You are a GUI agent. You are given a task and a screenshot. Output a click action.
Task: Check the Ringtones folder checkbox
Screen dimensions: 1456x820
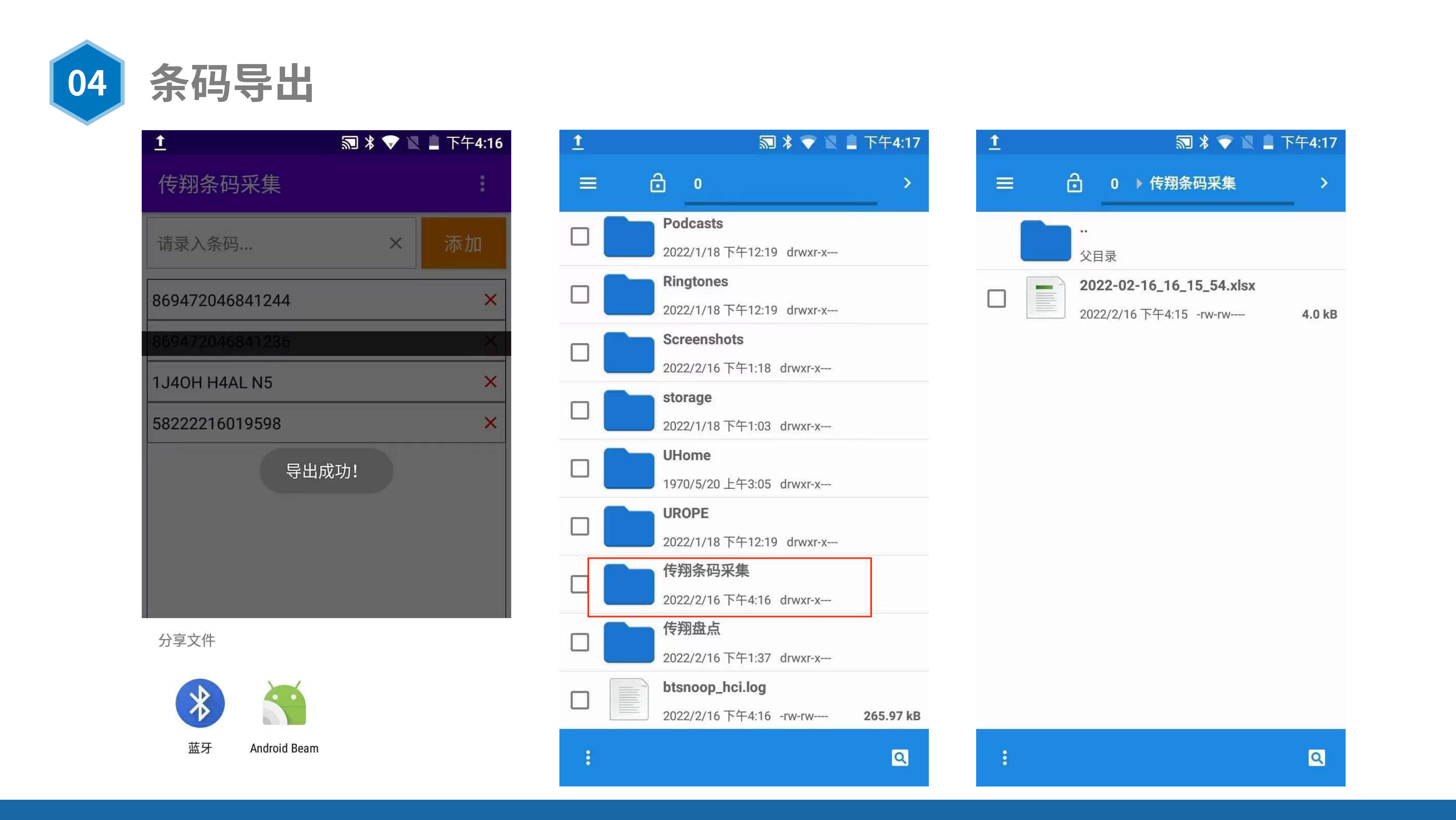580,295
